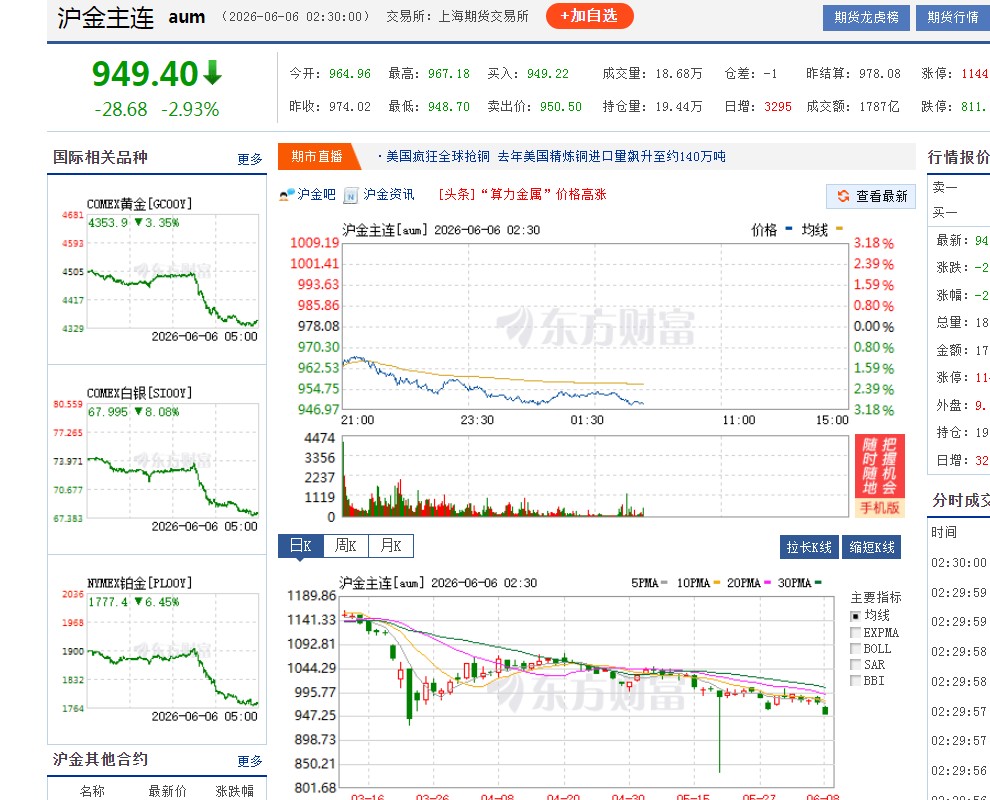The image size is (990, 800).
Task: Open the 沪金吧 link
Action: 316,194
